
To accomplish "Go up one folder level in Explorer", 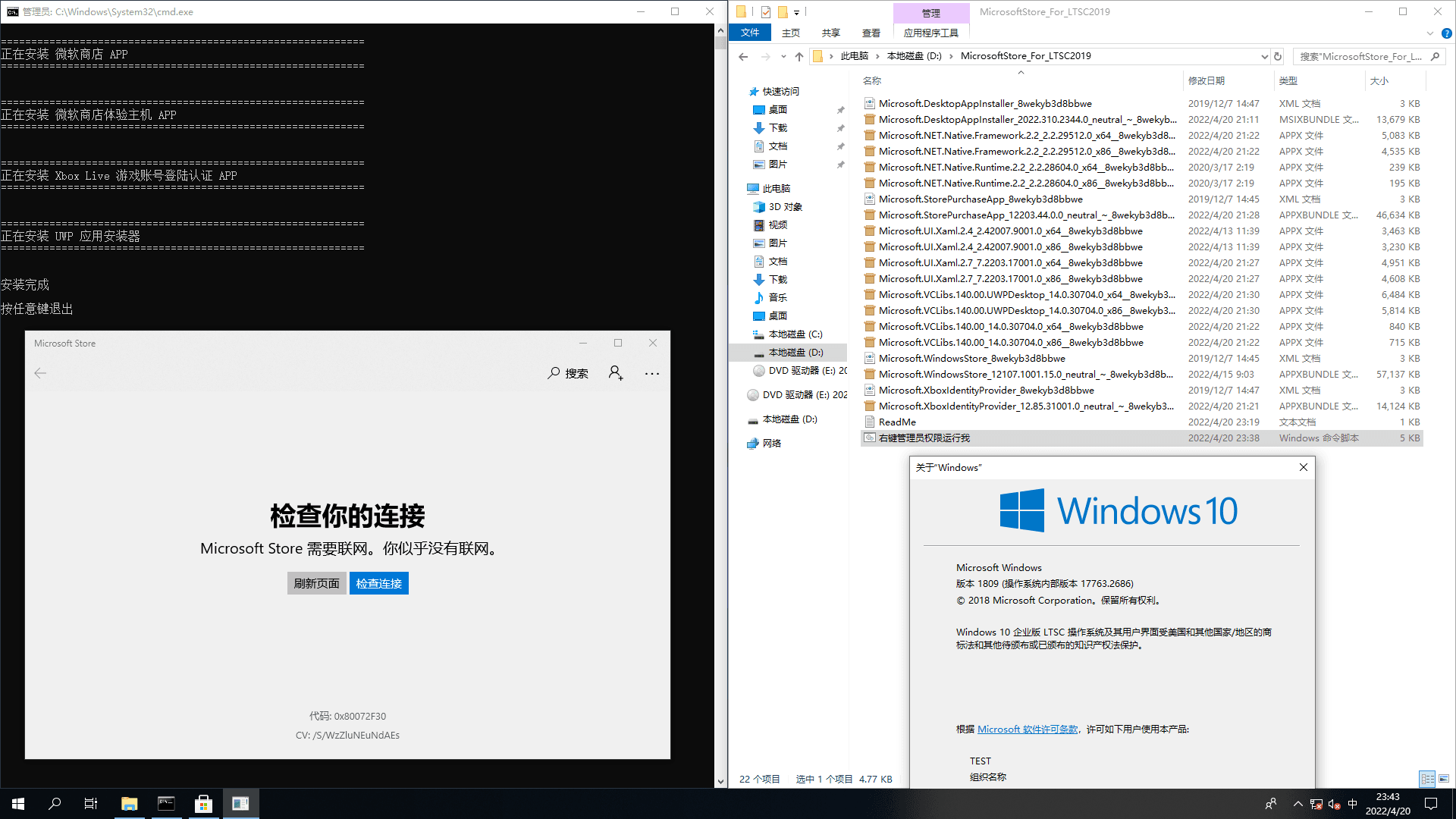I will coord(799,56).
